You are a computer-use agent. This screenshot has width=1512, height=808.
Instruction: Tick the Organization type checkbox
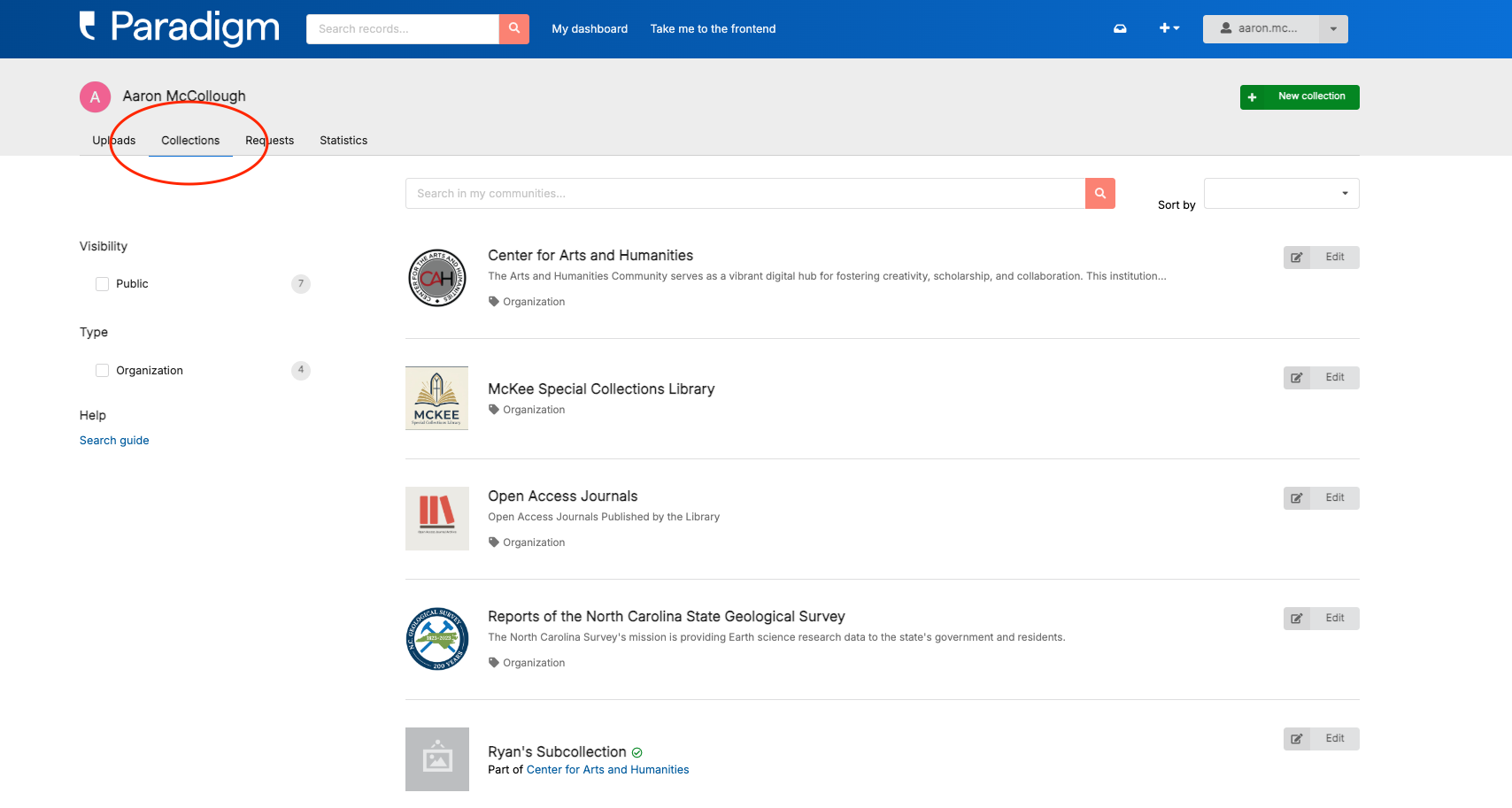point(103,371)
